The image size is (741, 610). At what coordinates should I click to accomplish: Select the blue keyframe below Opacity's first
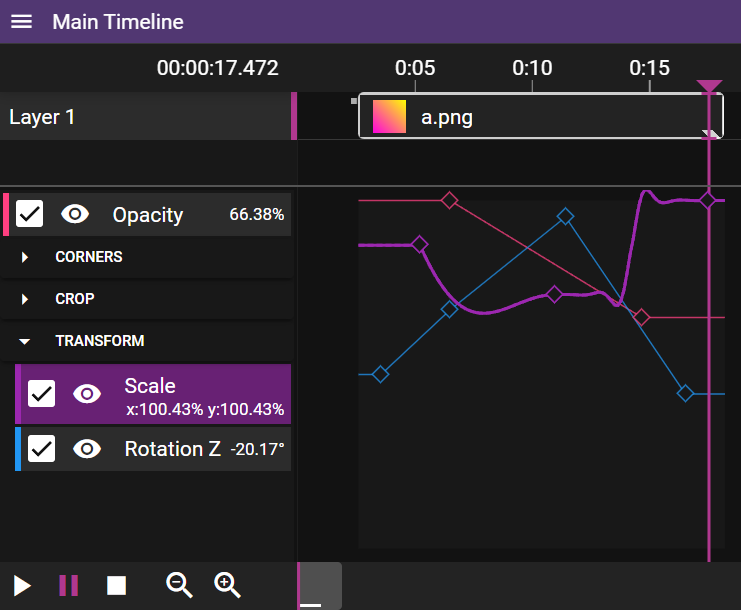[449, 309]
